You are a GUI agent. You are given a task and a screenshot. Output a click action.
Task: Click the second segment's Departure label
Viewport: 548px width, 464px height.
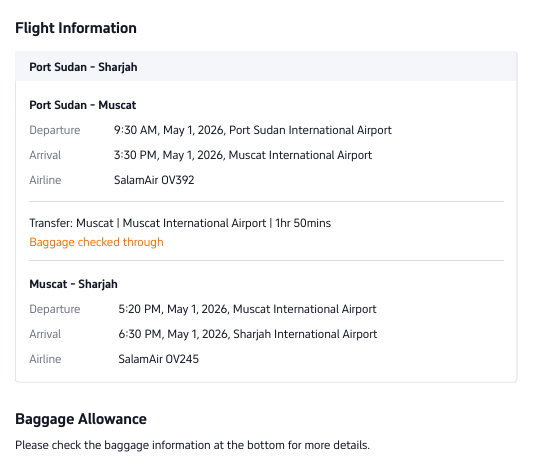point(55,309)
